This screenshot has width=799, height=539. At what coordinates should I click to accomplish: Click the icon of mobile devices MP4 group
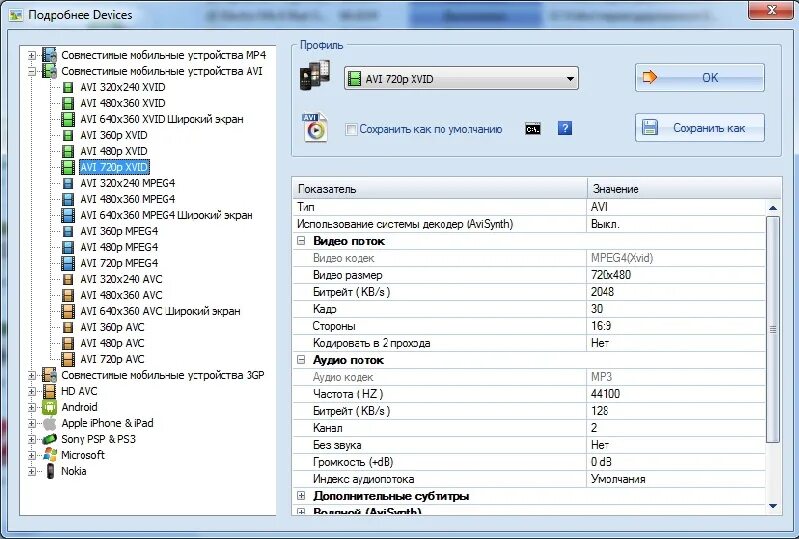tap(49, 55)
